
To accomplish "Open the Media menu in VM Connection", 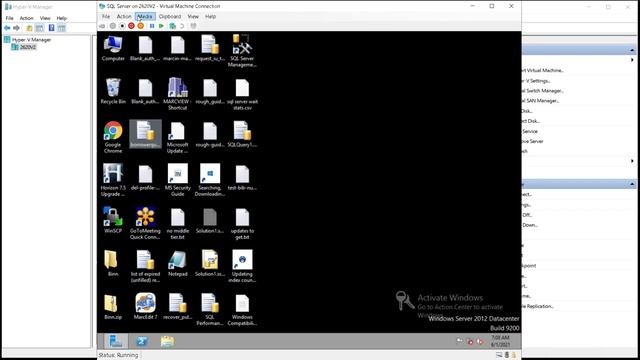I will click(x=145, y=16).
